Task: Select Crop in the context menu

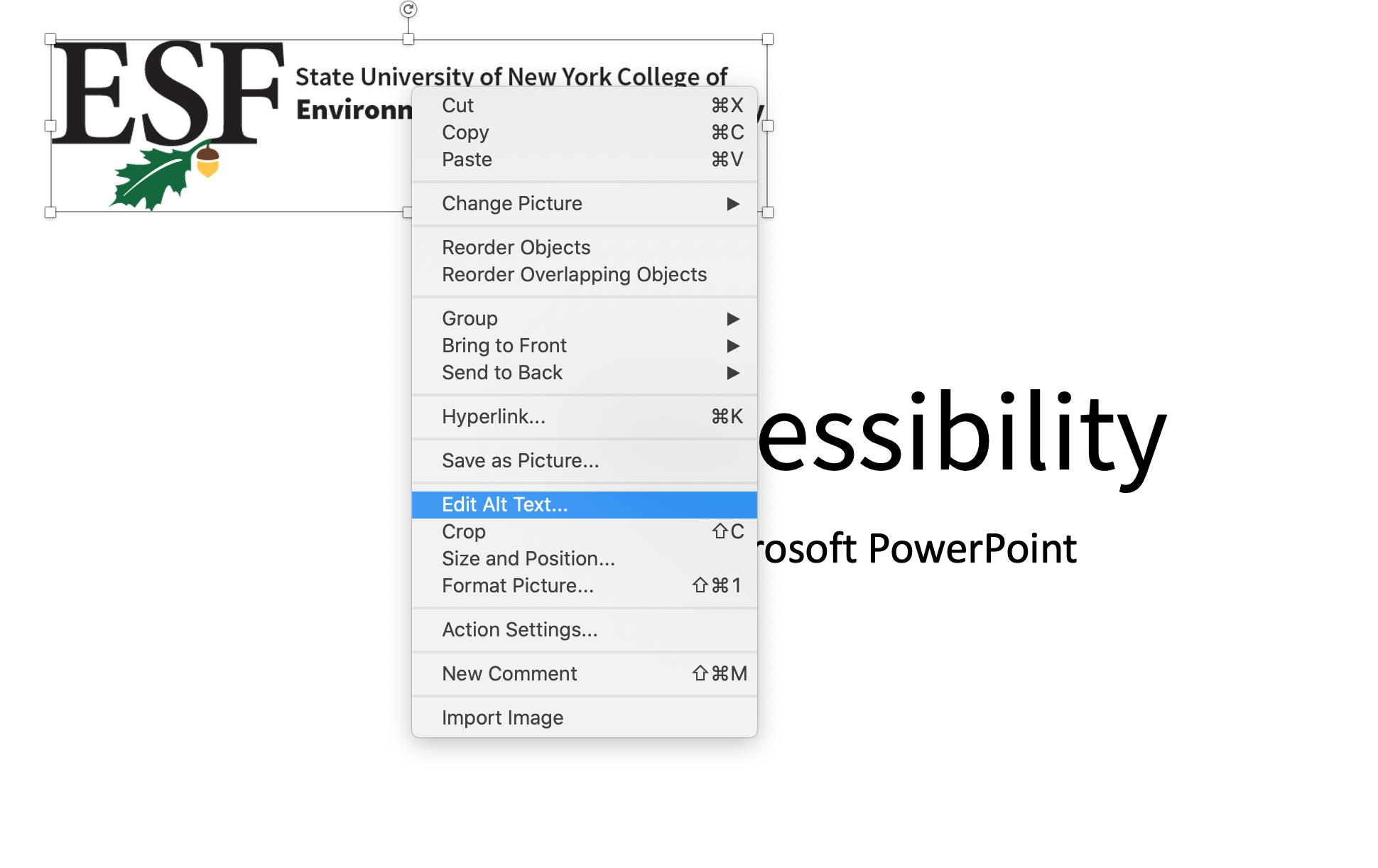Action: (x=584, y=531)
